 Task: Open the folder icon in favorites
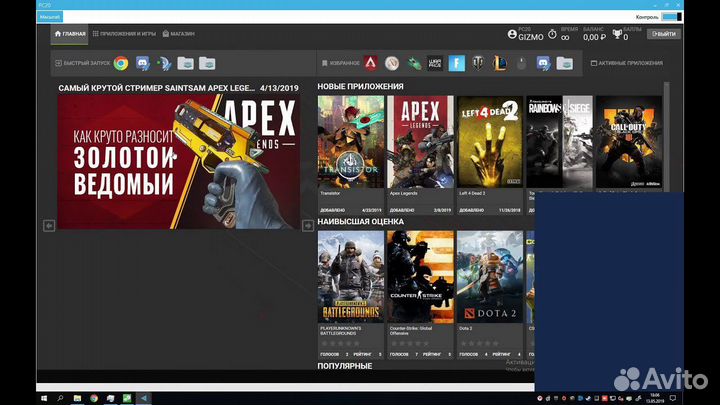[x=564, y=63]
